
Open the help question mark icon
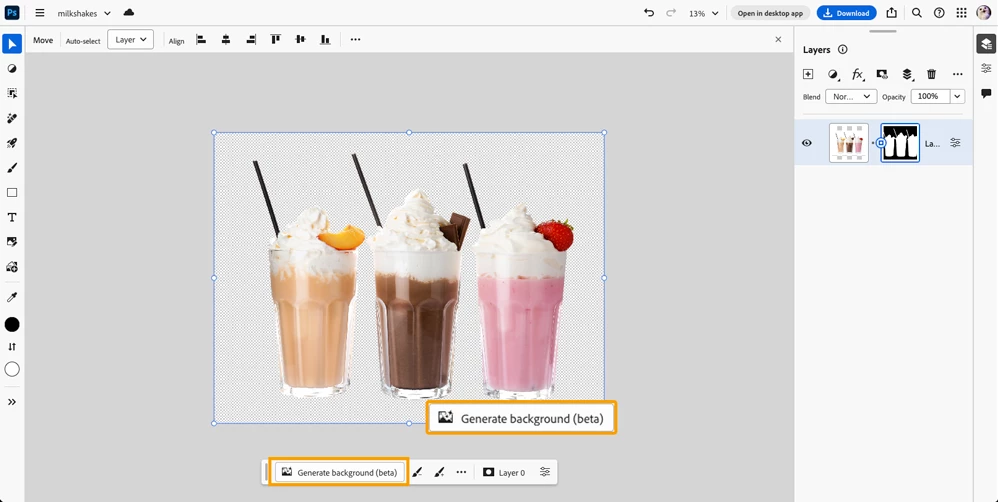click(939, 13)
